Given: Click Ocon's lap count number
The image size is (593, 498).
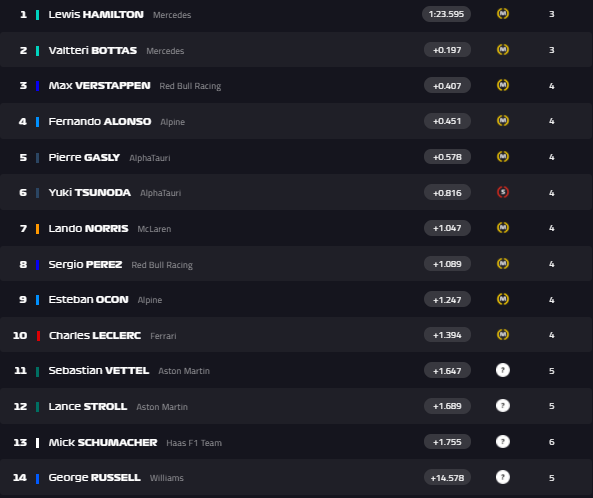Looking at the screenshot, I should [x=552, y=300].
